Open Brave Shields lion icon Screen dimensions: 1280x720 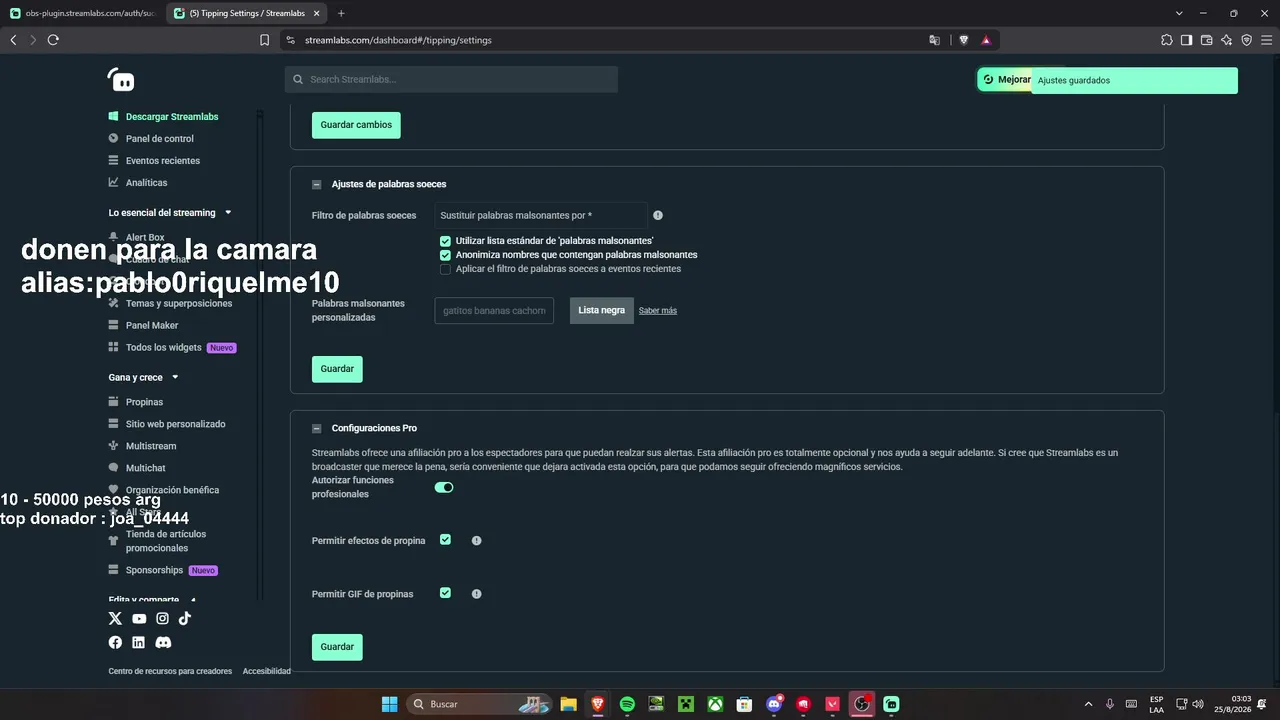click(964, 40)
